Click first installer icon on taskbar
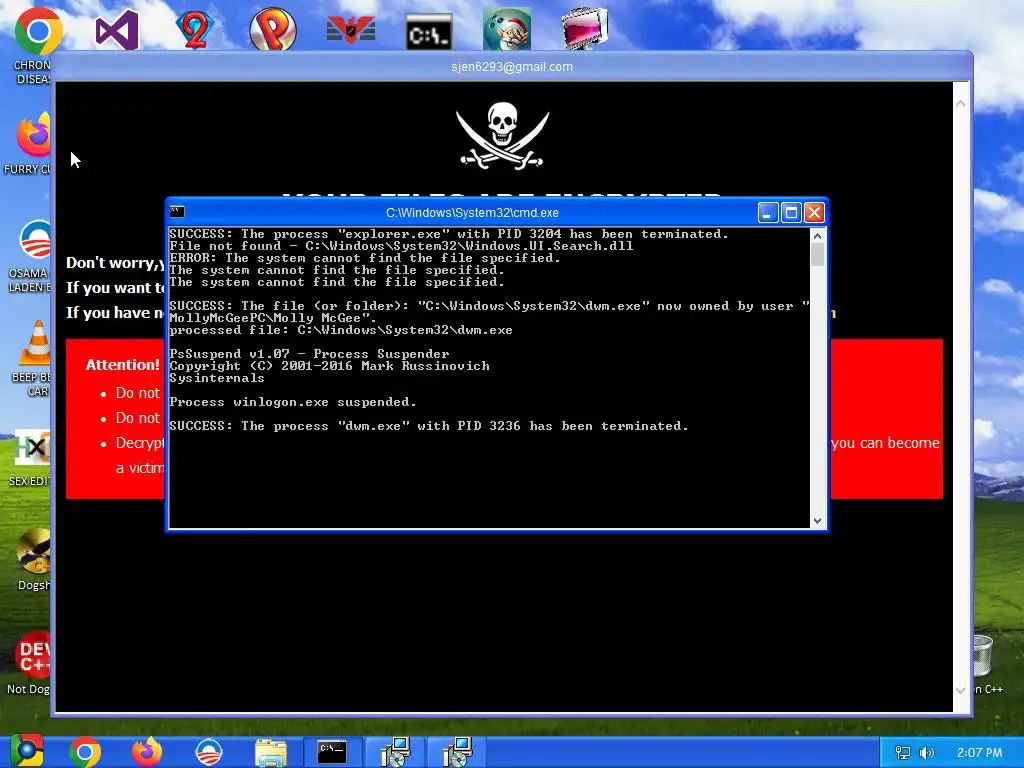This screenshot has width=1024, height=768. [x=394, y=752]
